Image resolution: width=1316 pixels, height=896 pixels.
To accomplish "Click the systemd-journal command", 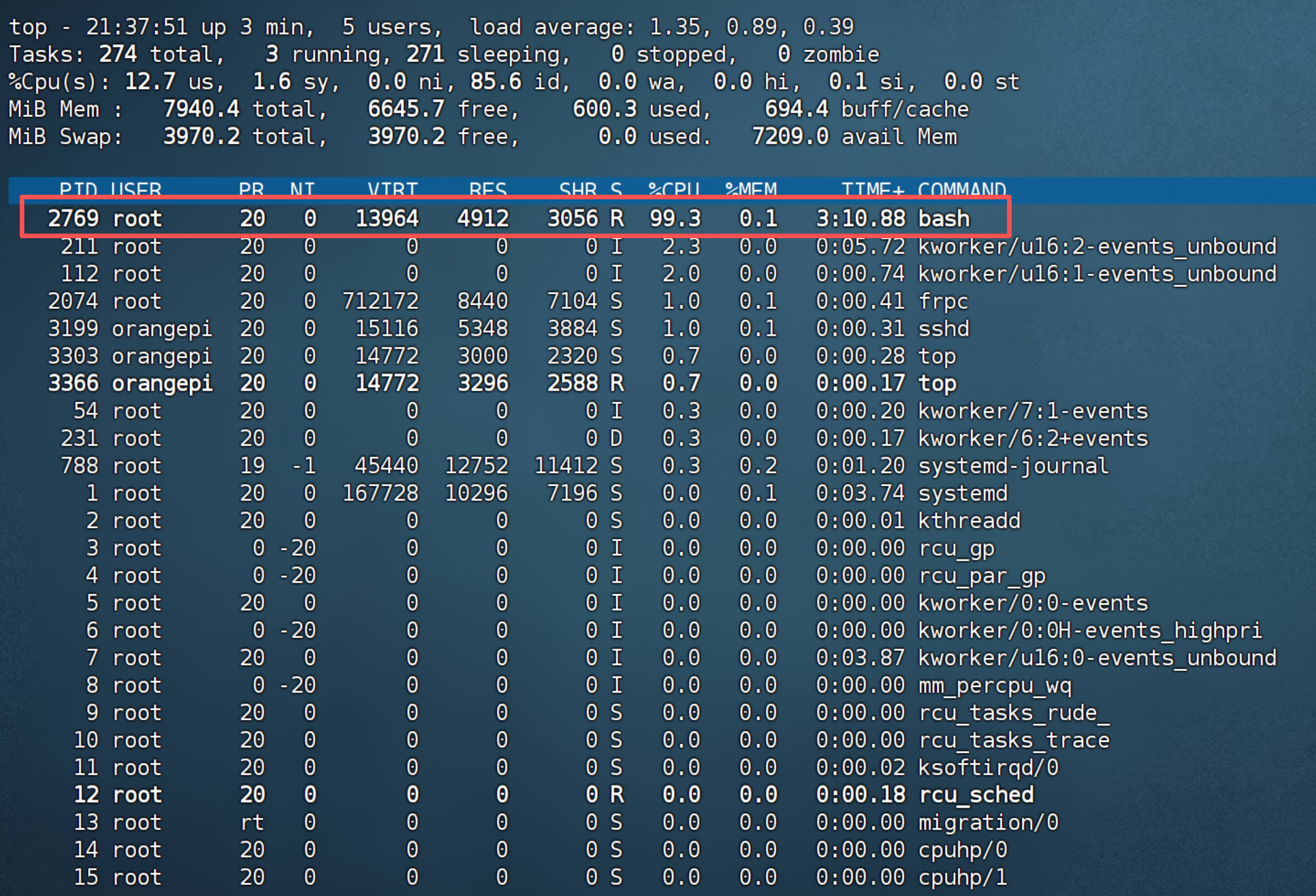I will (1013, 465).
